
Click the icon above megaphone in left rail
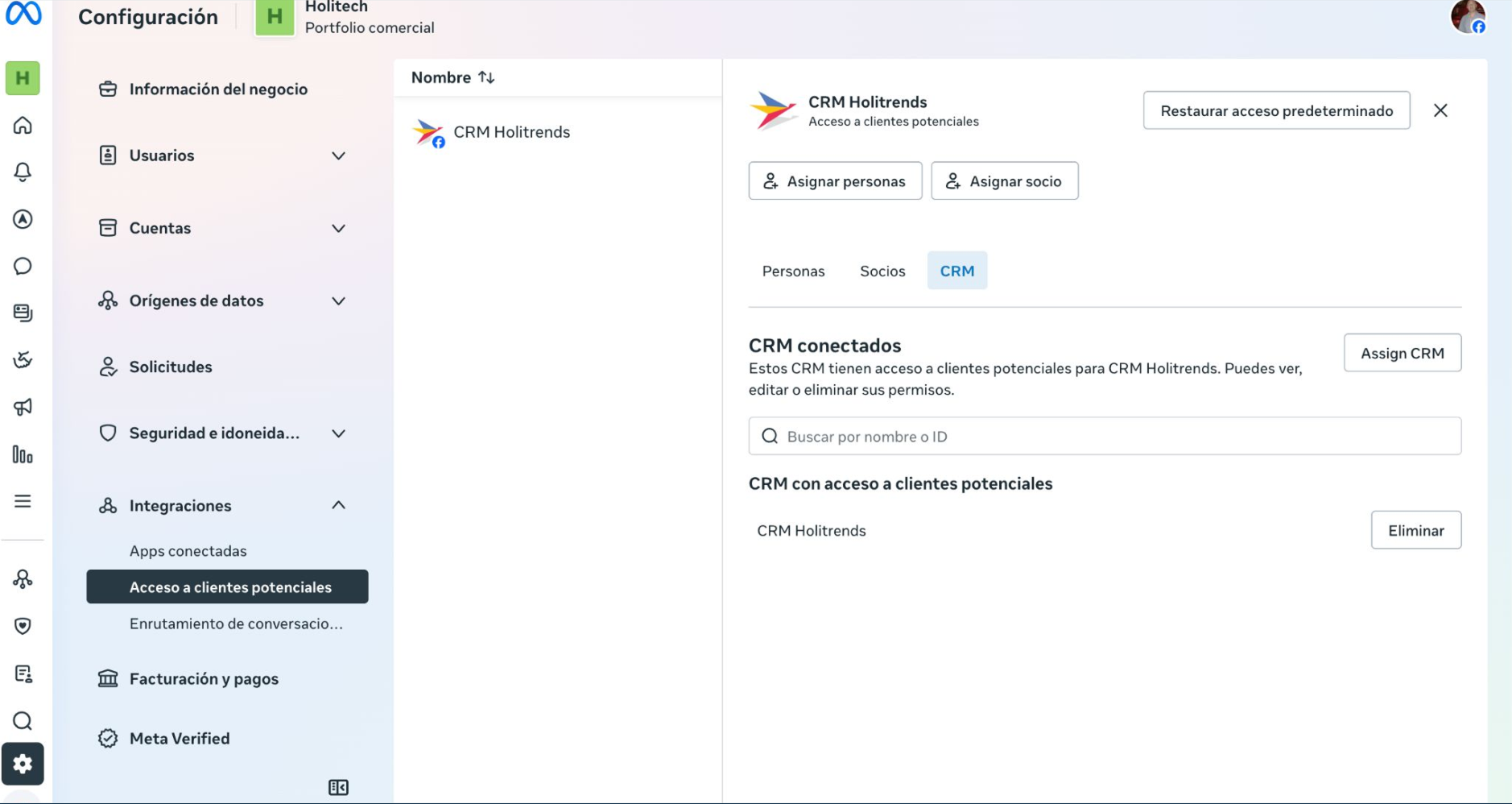(23, 360)
